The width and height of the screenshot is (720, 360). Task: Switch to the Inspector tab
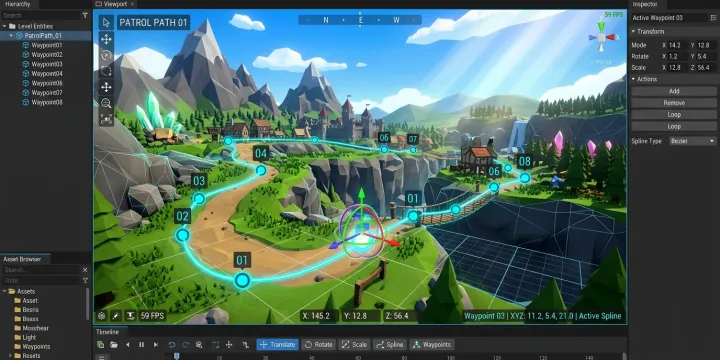tap(645, 4)
